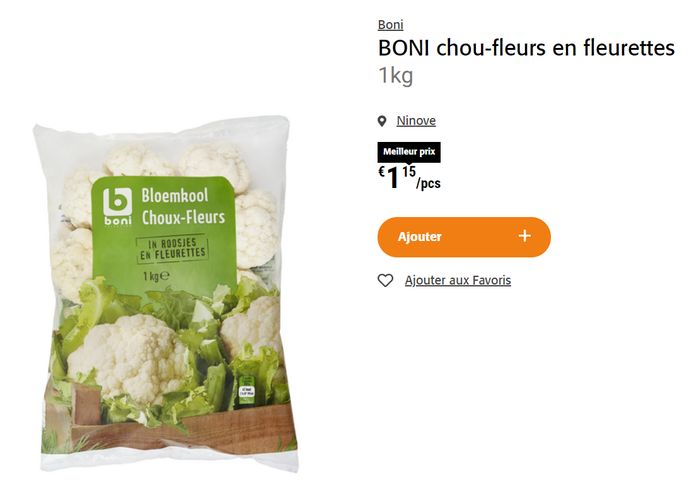694x494 pixels.
Task: Click the small green label near bag bottom
Action: (247, 390)
